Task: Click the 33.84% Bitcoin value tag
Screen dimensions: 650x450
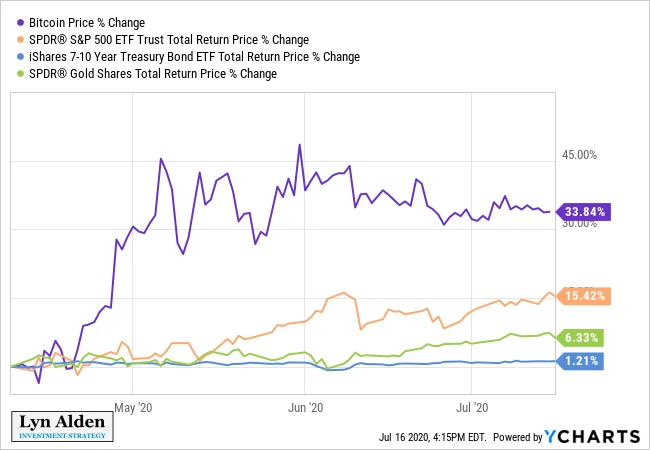Action: pyautogui.click(x=583, y=212)
